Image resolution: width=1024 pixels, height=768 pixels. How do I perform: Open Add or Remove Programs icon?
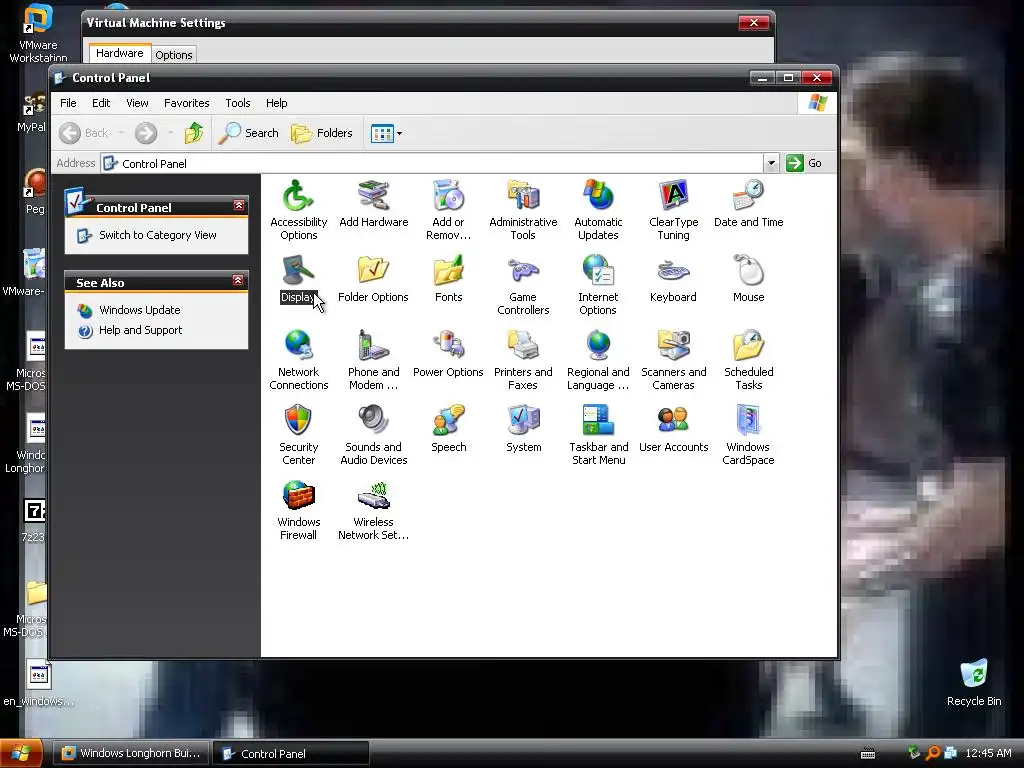click(448, 210)
